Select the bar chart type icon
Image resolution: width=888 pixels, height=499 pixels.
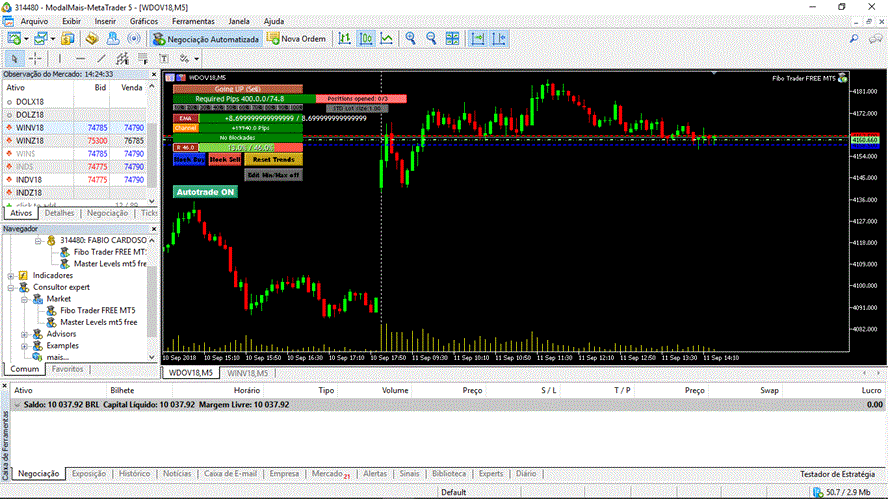[344, 39]
